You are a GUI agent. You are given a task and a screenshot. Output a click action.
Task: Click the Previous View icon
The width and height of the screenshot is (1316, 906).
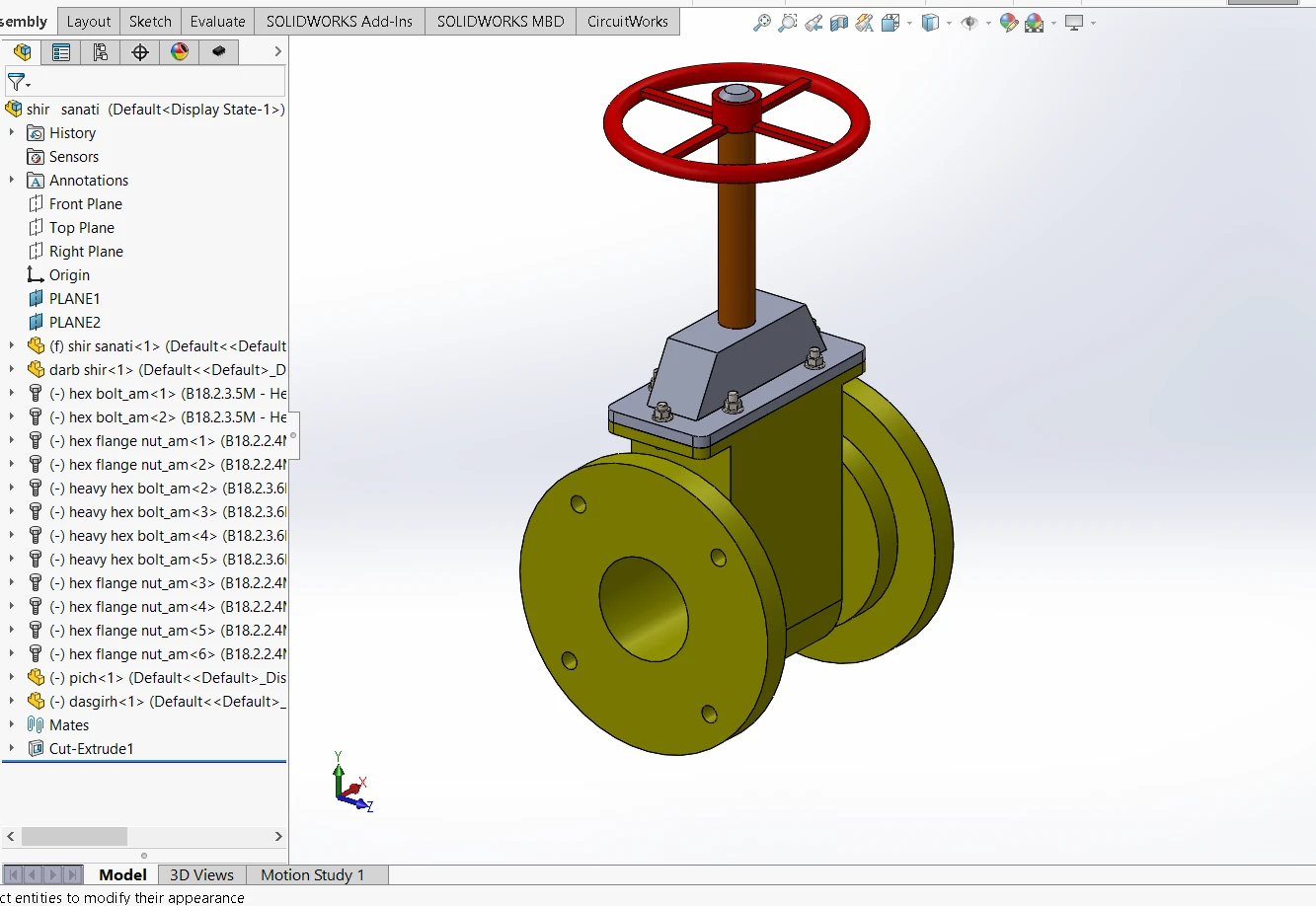(813, 23)
